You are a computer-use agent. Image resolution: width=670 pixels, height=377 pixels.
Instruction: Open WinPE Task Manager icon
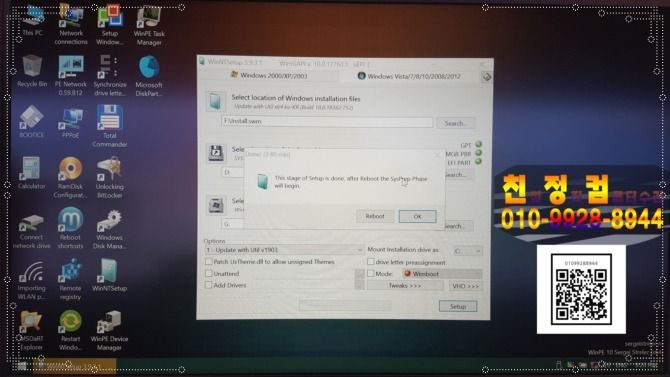[149, 25]
